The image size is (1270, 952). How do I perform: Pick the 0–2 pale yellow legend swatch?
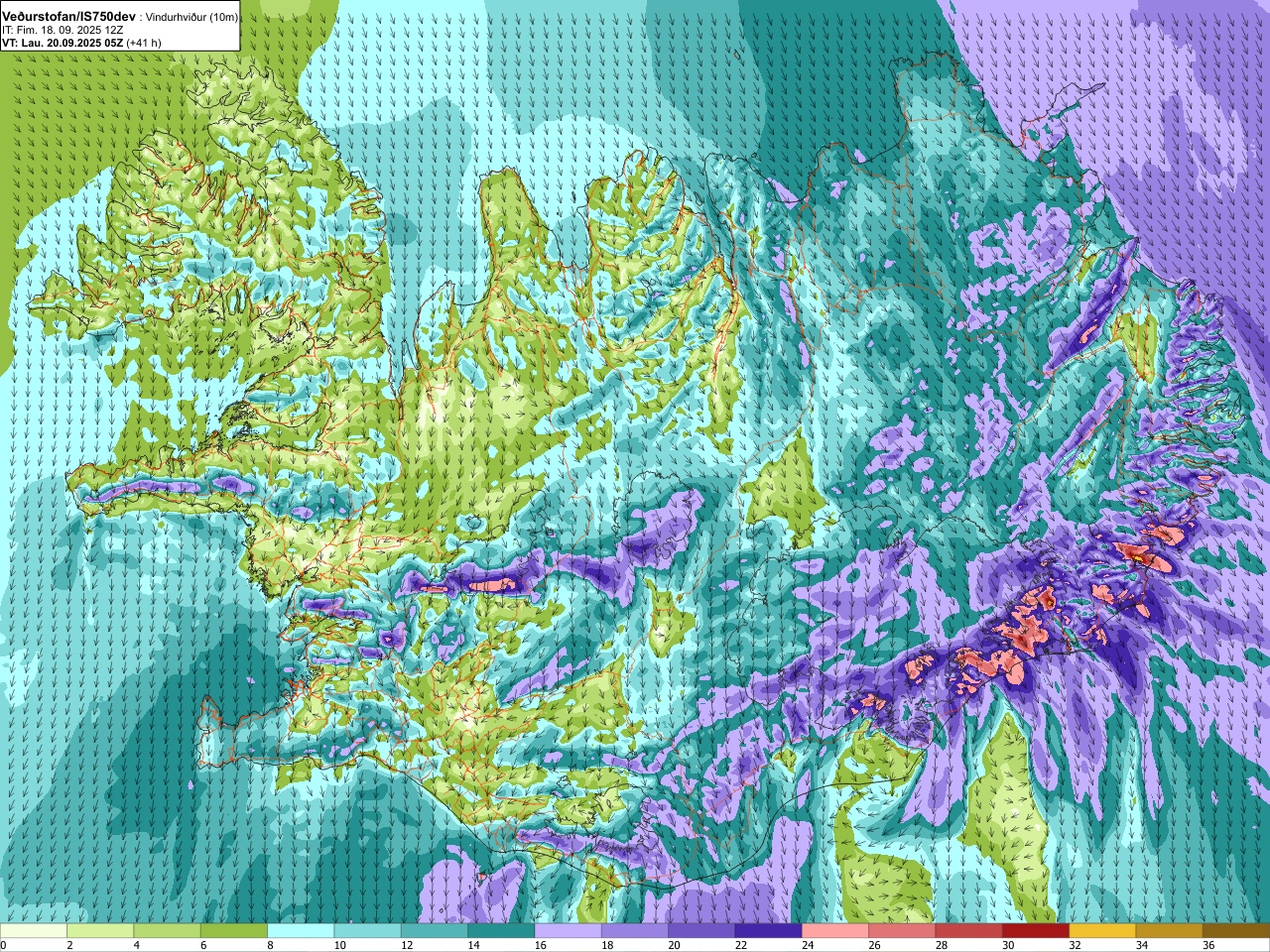pyautogui.click(x=34, y=931)
